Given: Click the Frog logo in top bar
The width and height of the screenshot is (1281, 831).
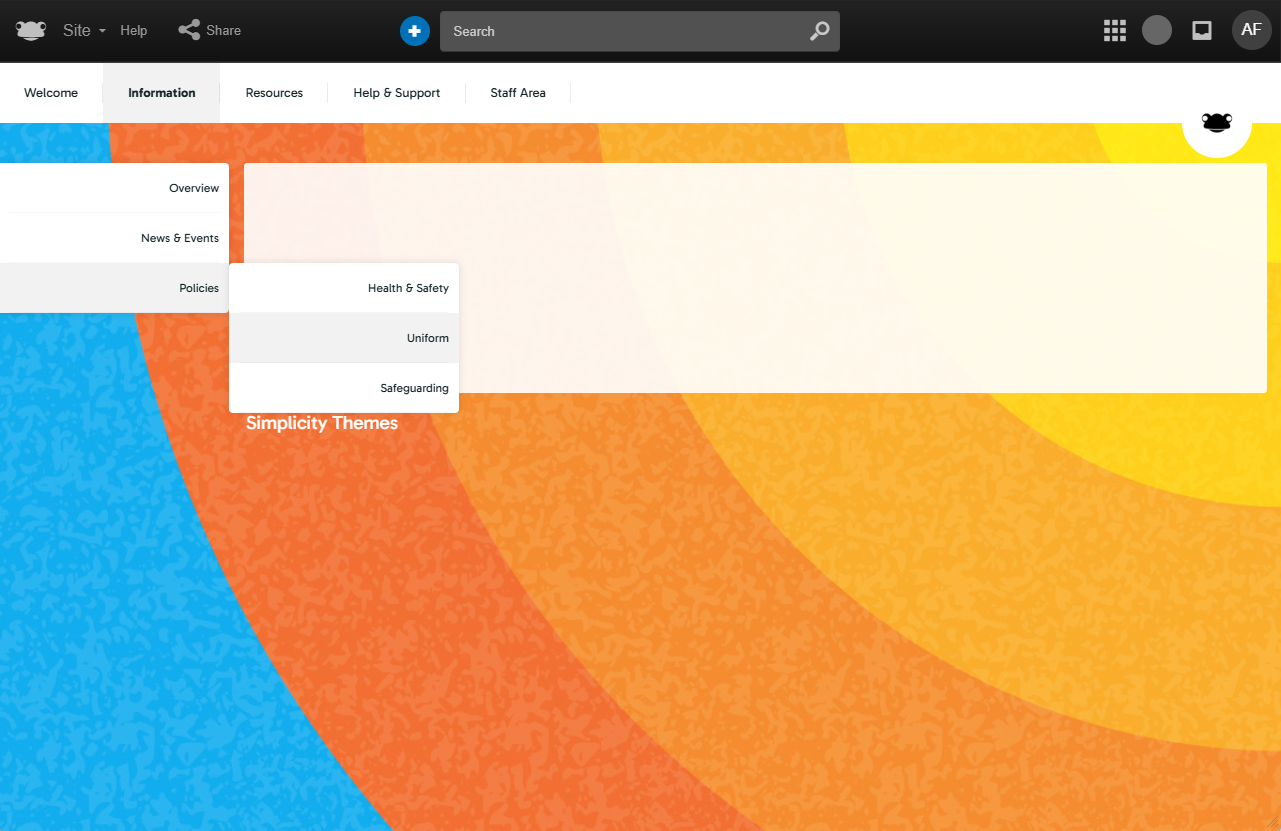Looking at the screenshot, I should (31, 30).
